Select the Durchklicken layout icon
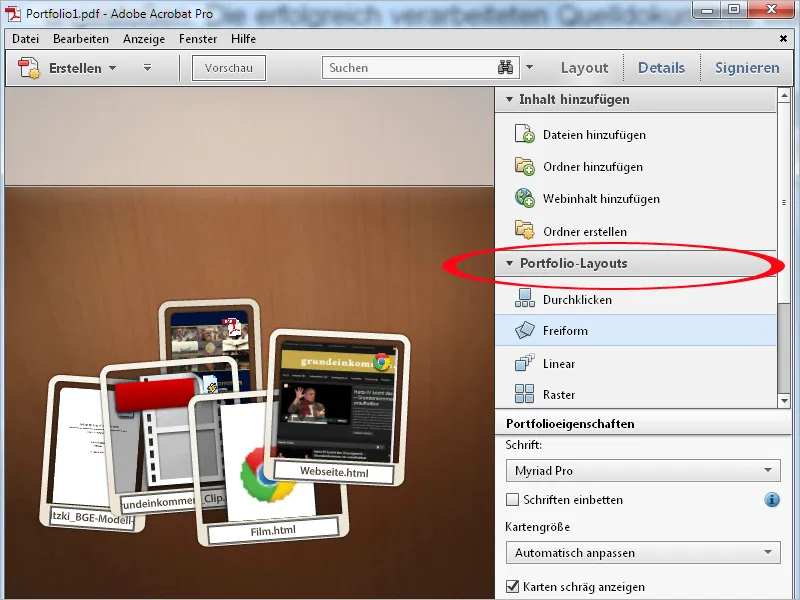800x600 pixels. 524,298
